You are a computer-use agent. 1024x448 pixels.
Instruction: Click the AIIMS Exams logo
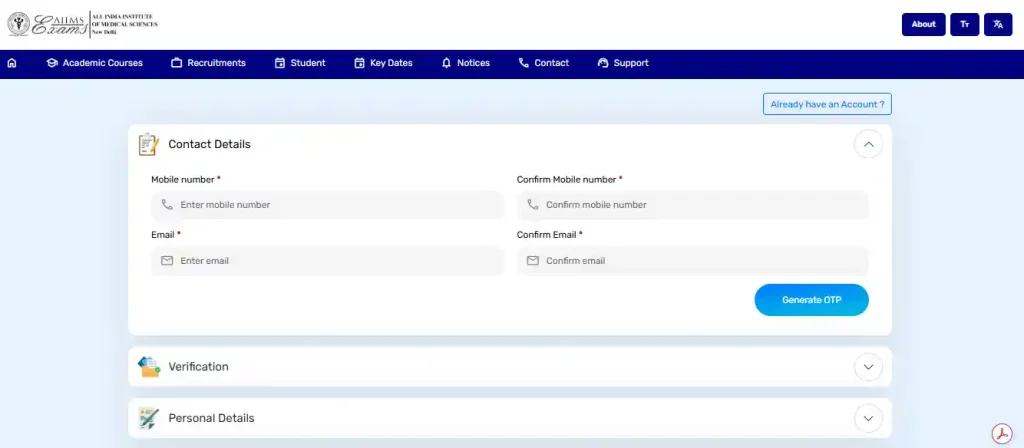tap(82, 24)
